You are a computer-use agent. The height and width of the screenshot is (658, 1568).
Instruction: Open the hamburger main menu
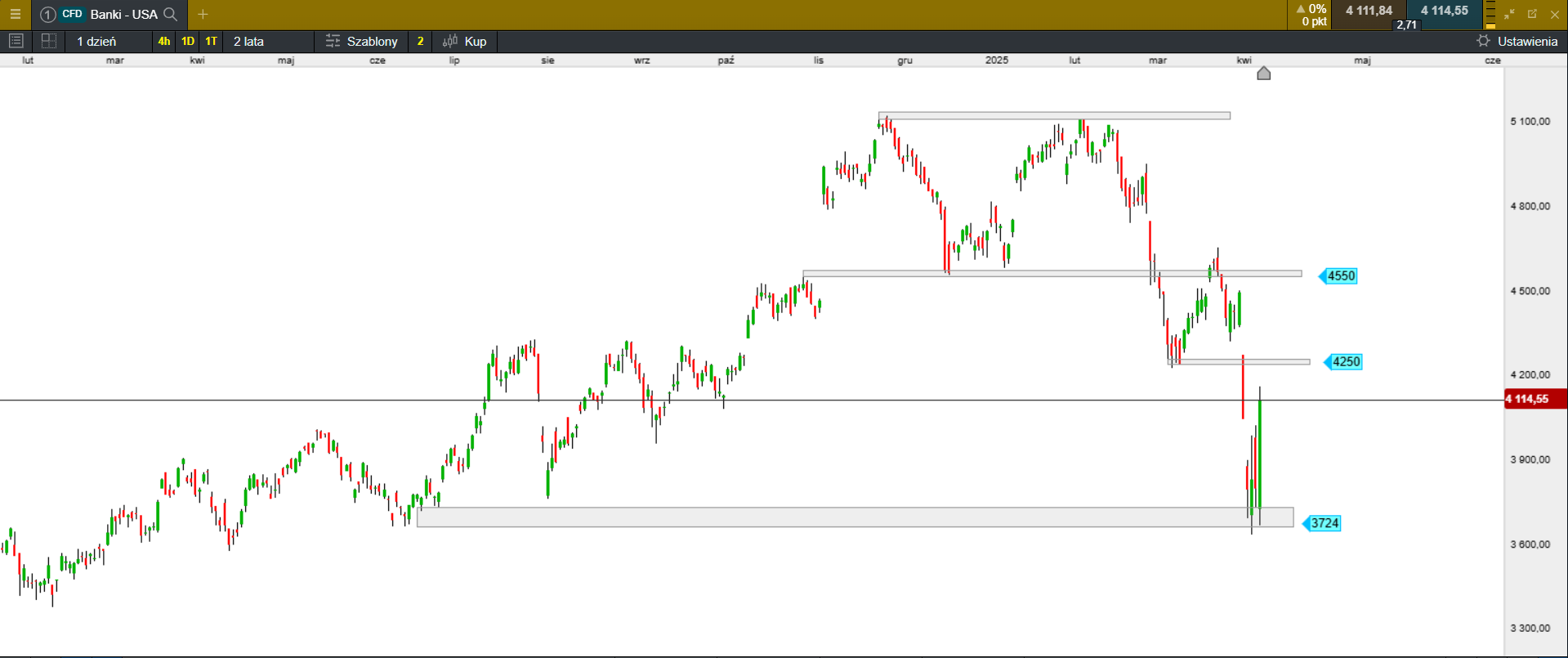15,14
